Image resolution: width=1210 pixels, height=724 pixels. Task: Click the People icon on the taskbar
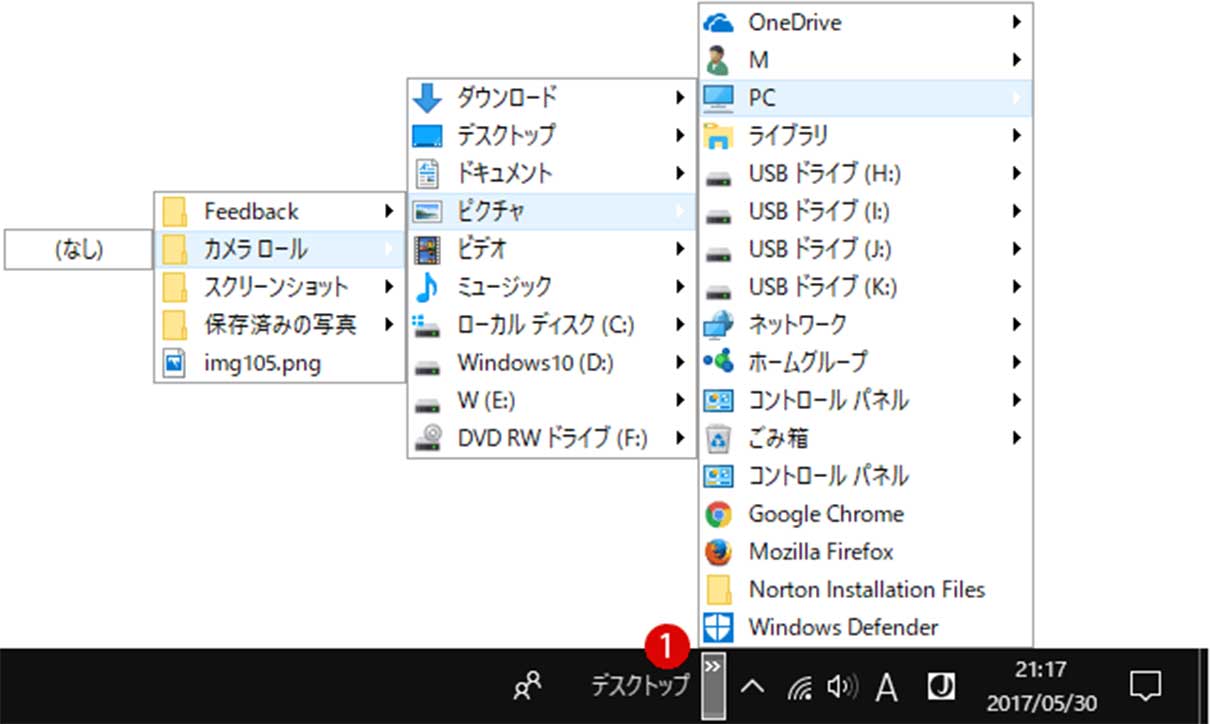[x=527, y=685]
